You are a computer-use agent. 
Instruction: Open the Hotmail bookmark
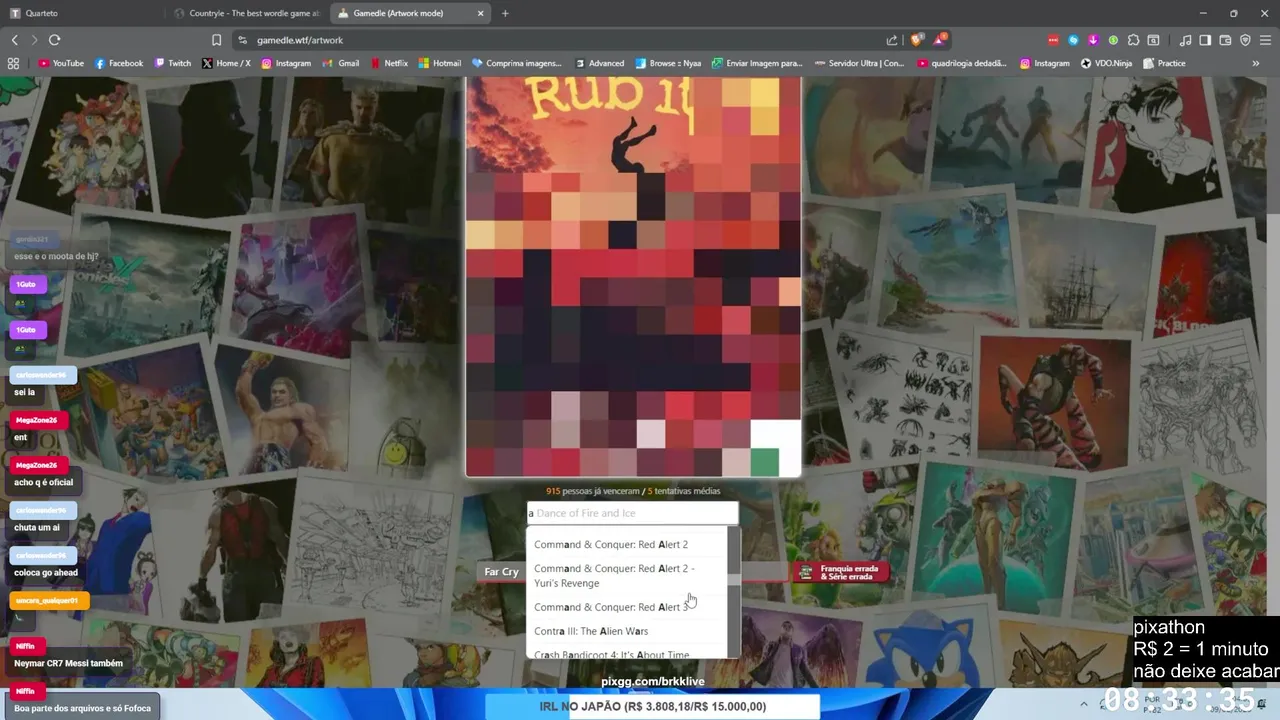(x=440, y=63)
